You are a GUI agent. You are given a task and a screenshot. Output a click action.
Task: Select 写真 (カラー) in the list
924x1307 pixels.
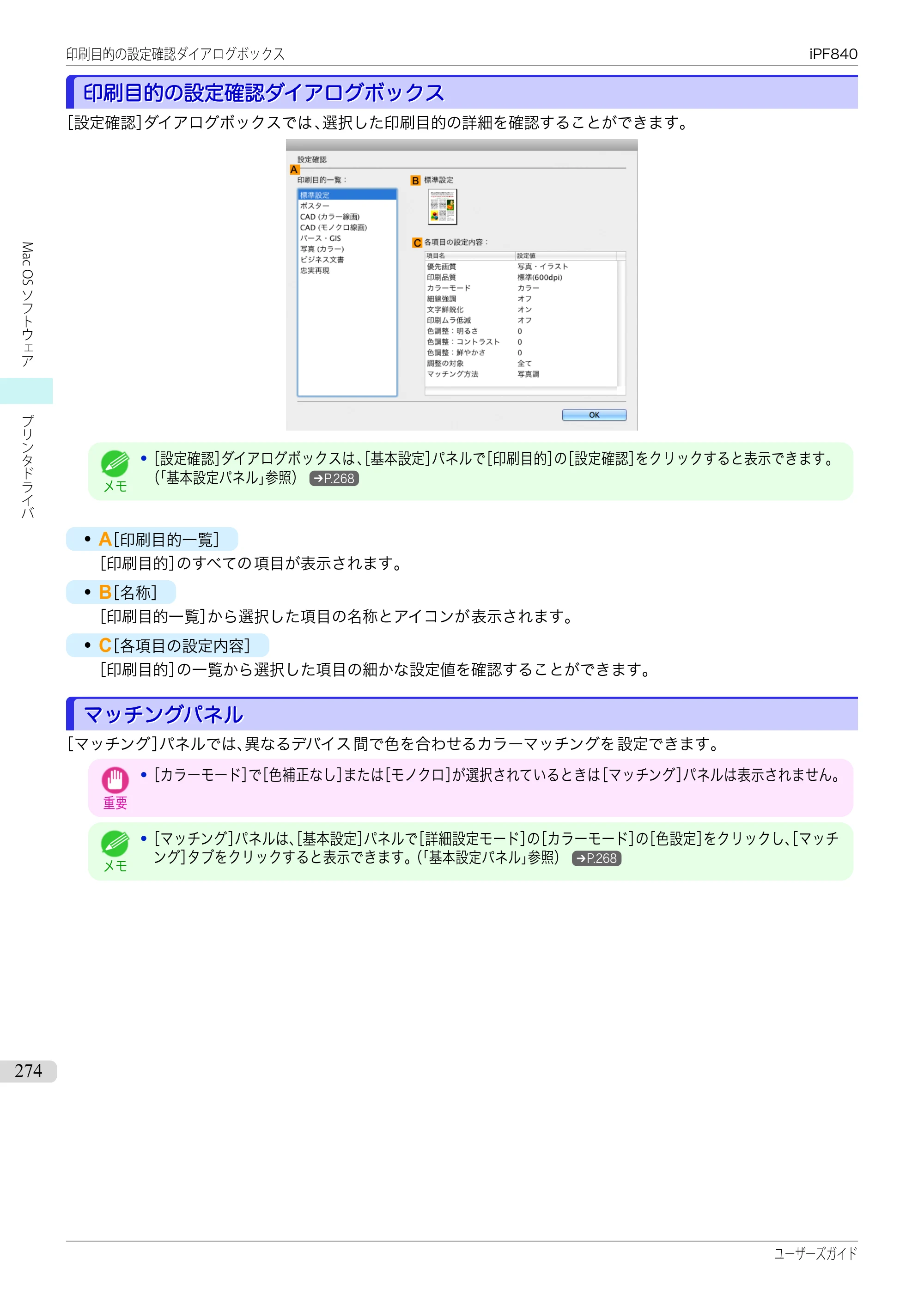tap(346, 249)
